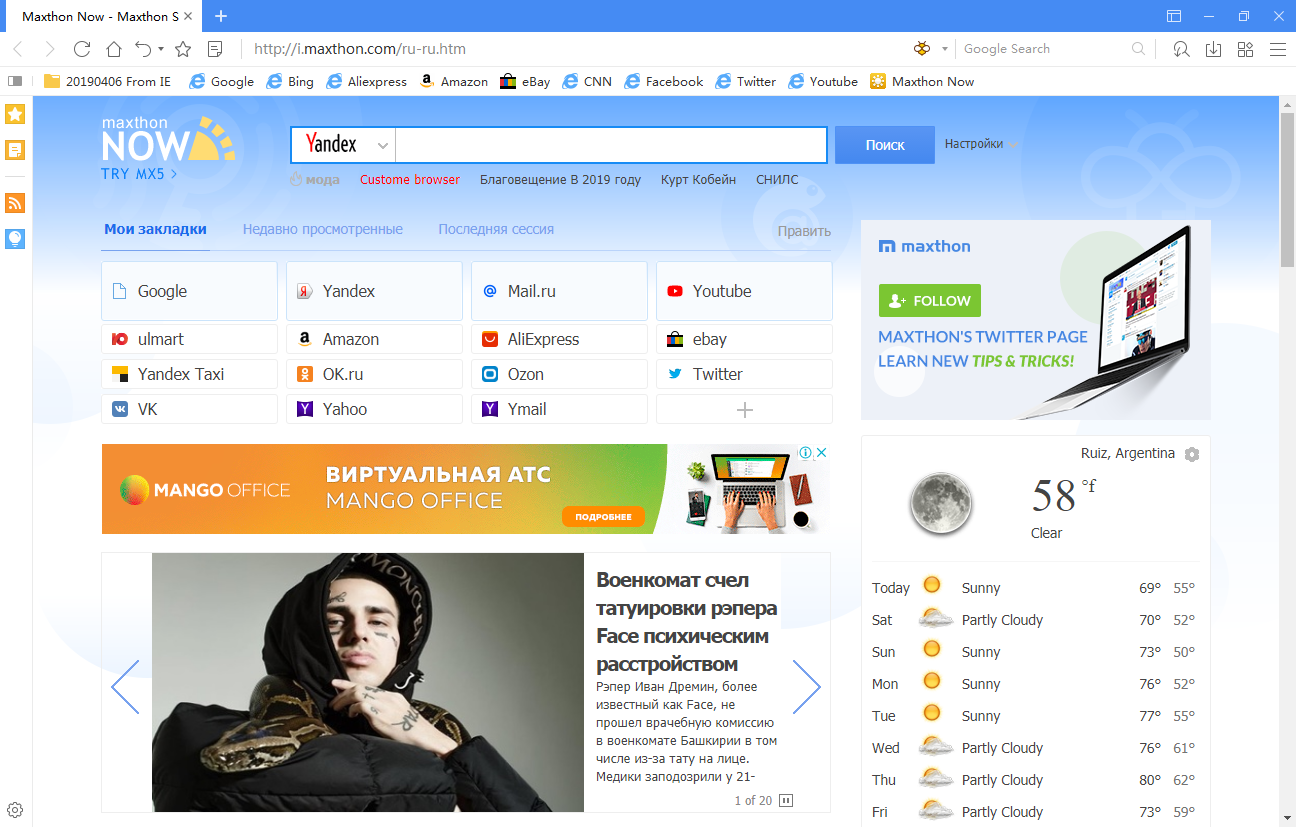This screenshot has height=827, width=1296.
Task: Open the AliExpress tile
Action: (559, 339)
